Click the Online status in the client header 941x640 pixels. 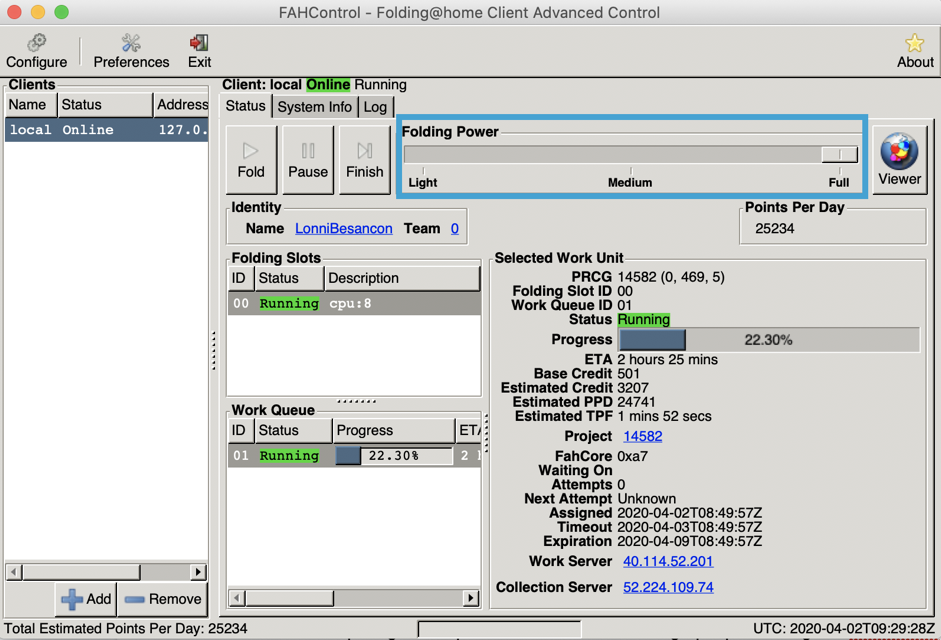click(328, 85)
